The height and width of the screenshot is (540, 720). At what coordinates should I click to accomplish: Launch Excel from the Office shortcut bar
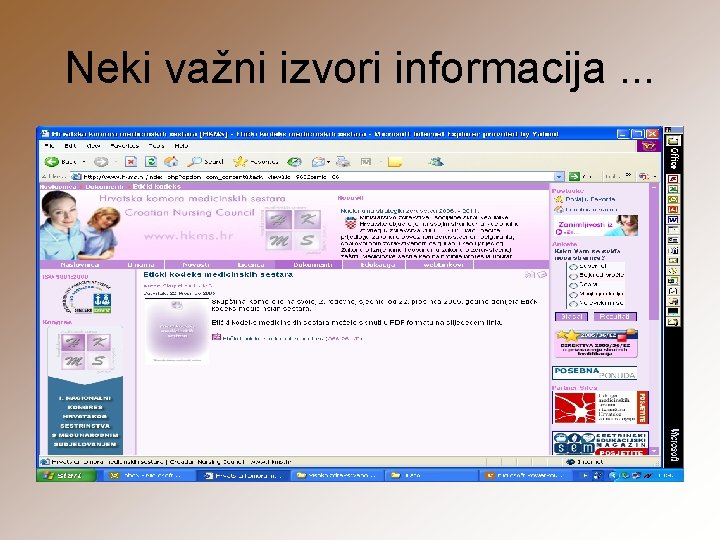click(x=673, y=189)
